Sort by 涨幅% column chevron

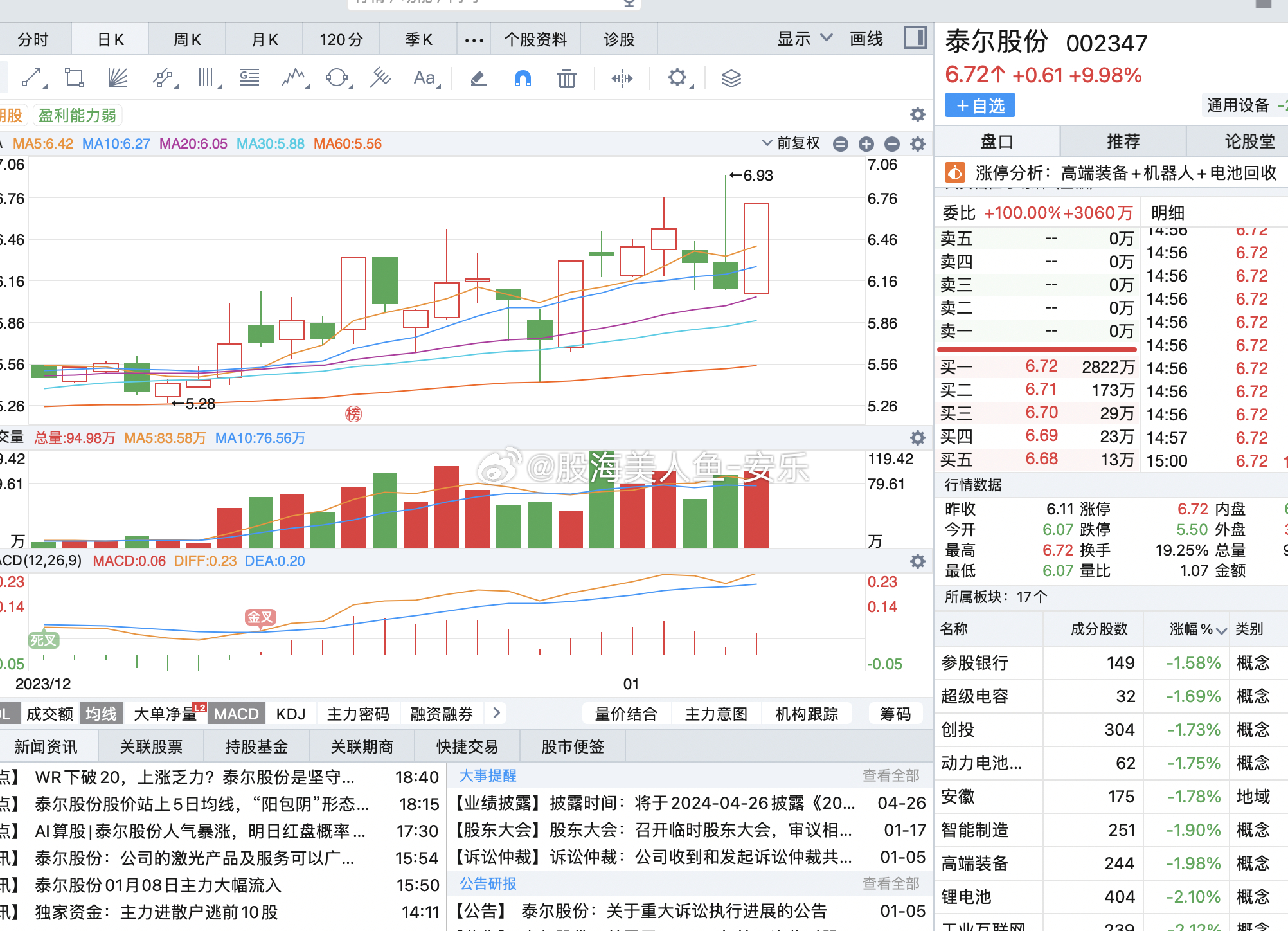click(x=1221, y=631)
